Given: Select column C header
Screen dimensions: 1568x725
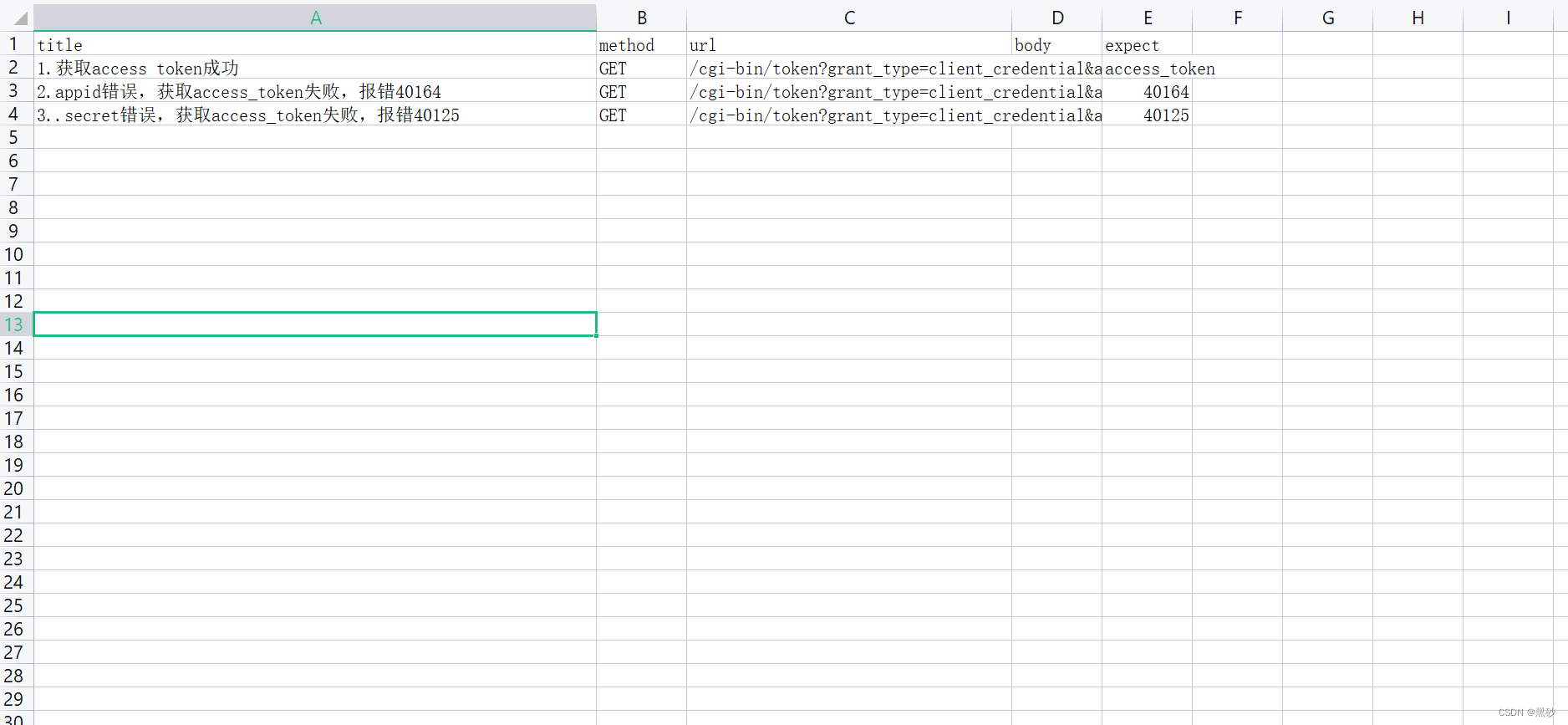Looking at the screenshot, I should [x=849, y=18].
